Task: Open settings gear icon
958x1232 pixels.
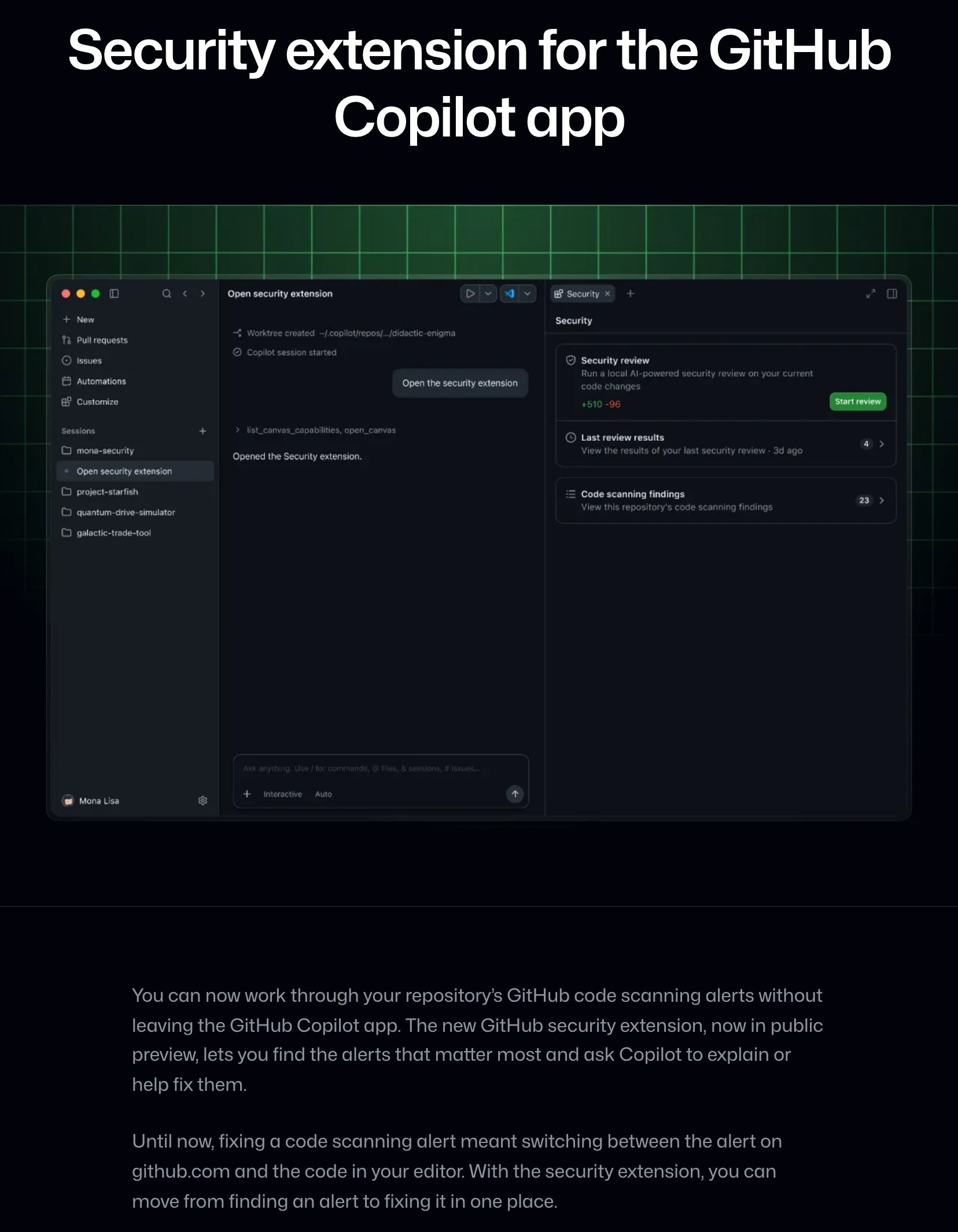Action: (x=202, y=801)
